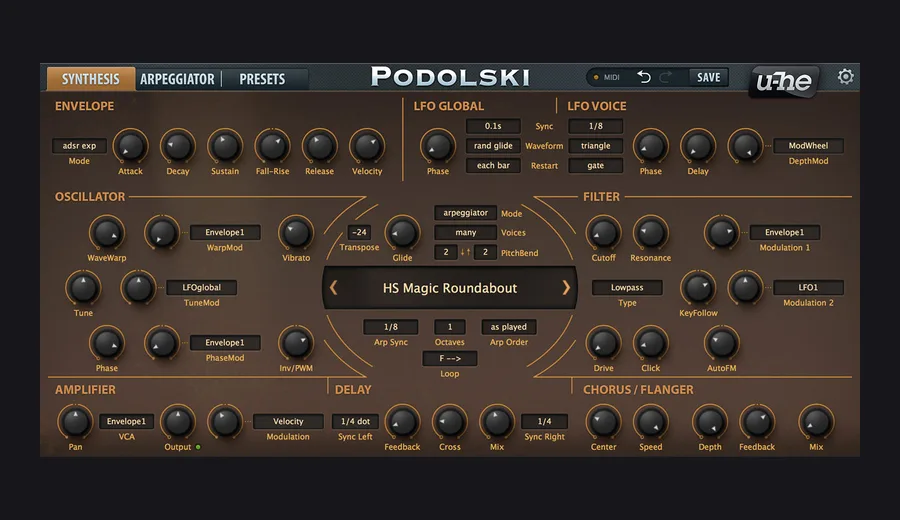
Task: Click the envelope Decay knob
Action: 178,146
